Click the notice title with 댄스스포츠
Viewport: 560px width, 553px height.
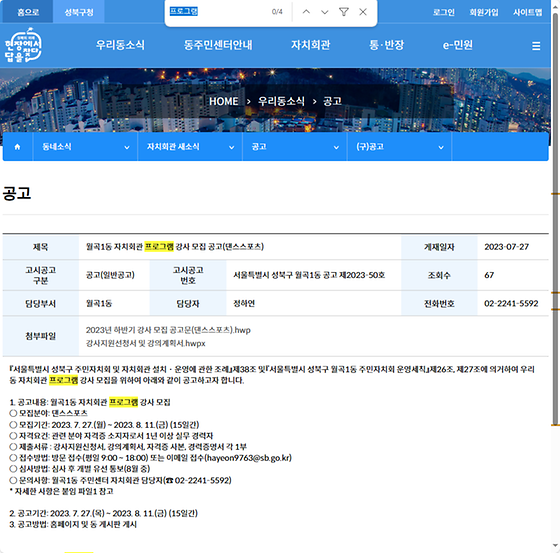[175, 247]
